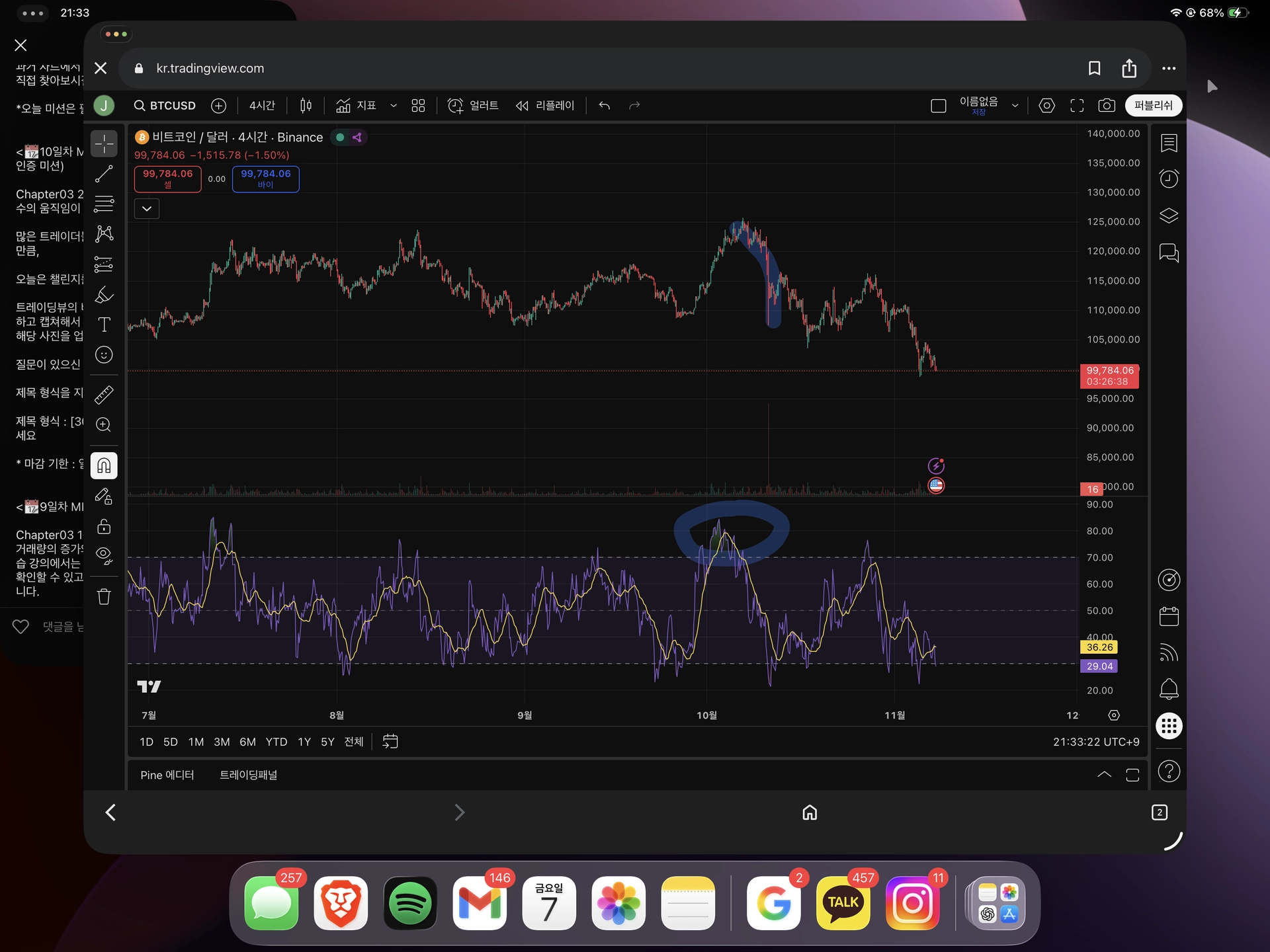
Task: Toggle hide all drawings eye icon
Action: click(104, 555)
